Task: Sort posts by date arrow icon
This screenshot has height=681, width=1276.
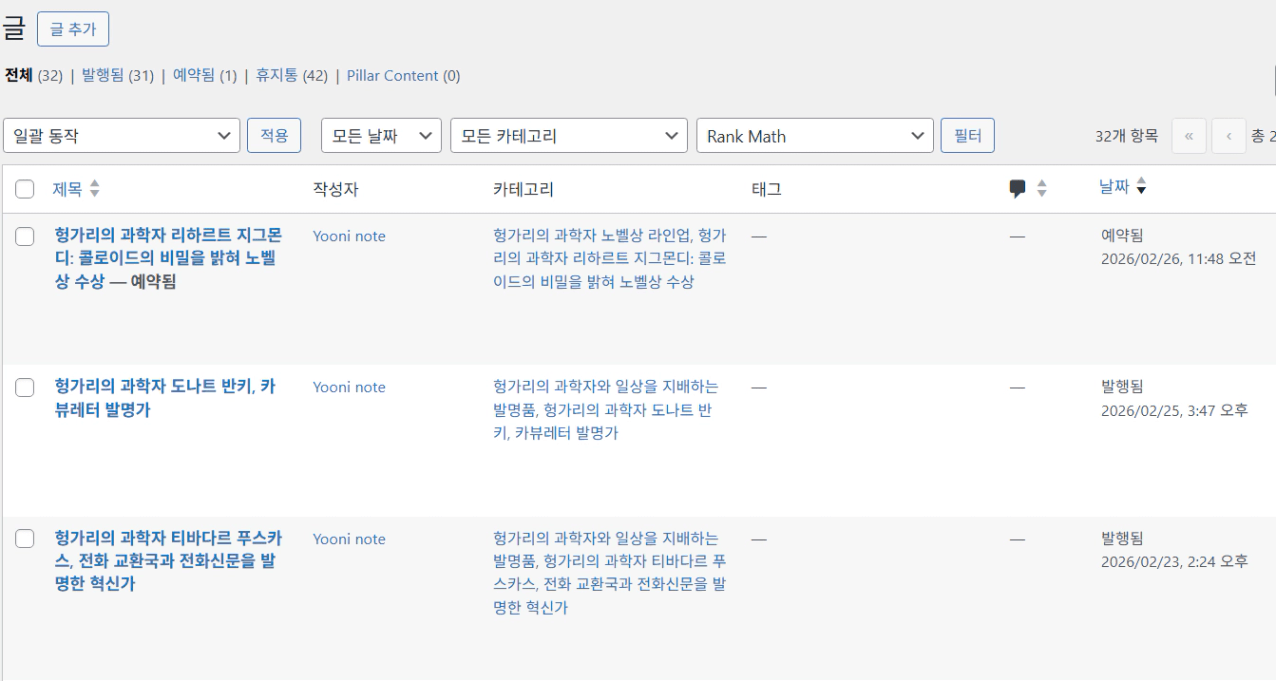Action: pos(1142,188)
